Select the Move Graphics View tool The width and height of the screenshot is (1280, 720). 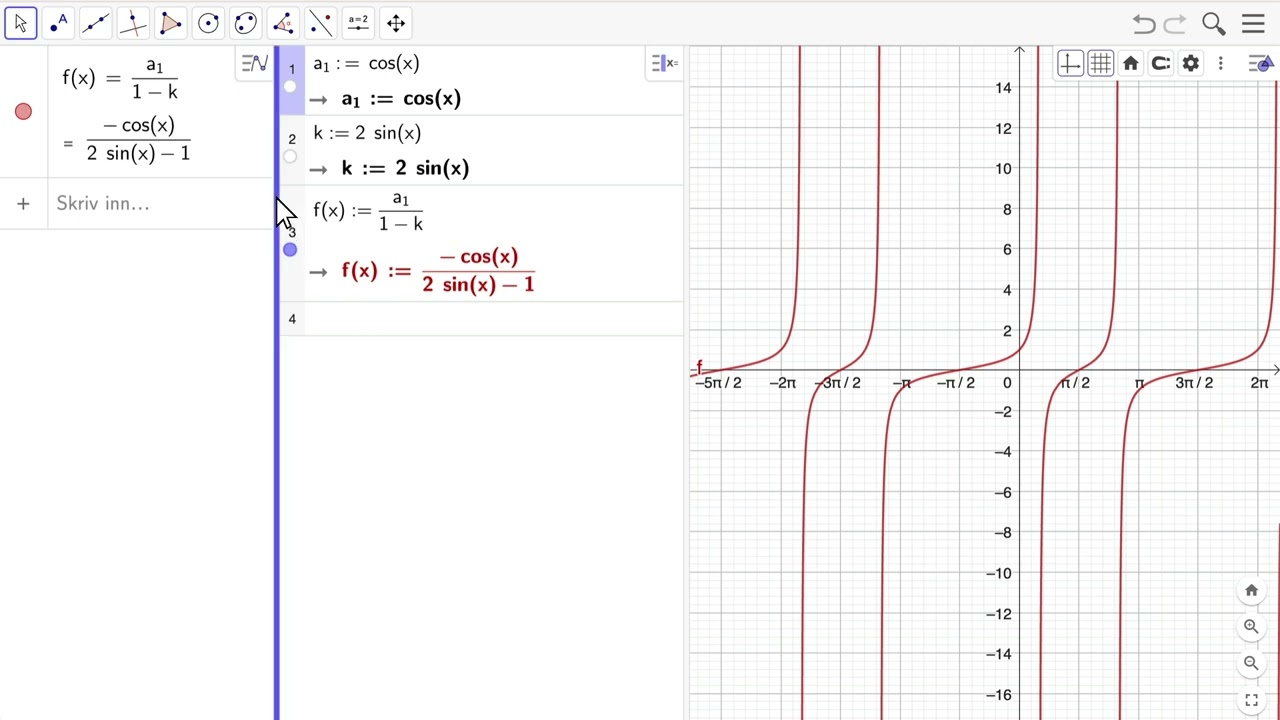coord(396,23)
